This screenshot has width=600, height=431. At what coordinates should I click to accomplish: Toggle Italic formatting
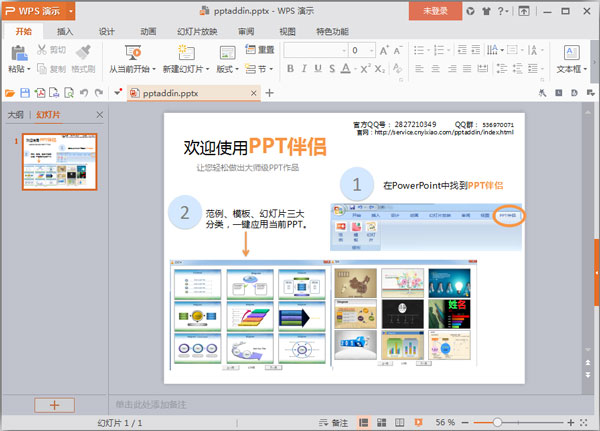(304, 69)
